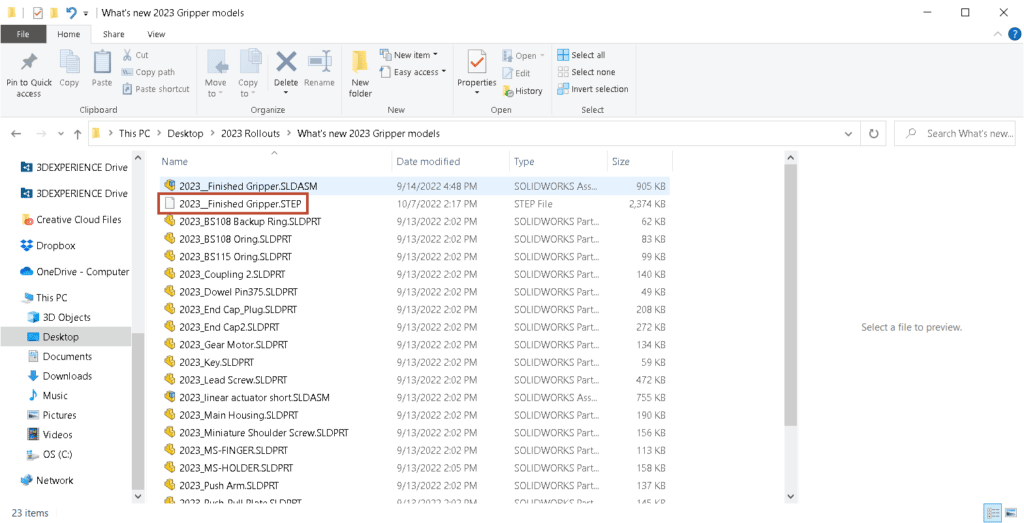
Task: Open the Delete dropdown arrow
Action: (285, 93)
